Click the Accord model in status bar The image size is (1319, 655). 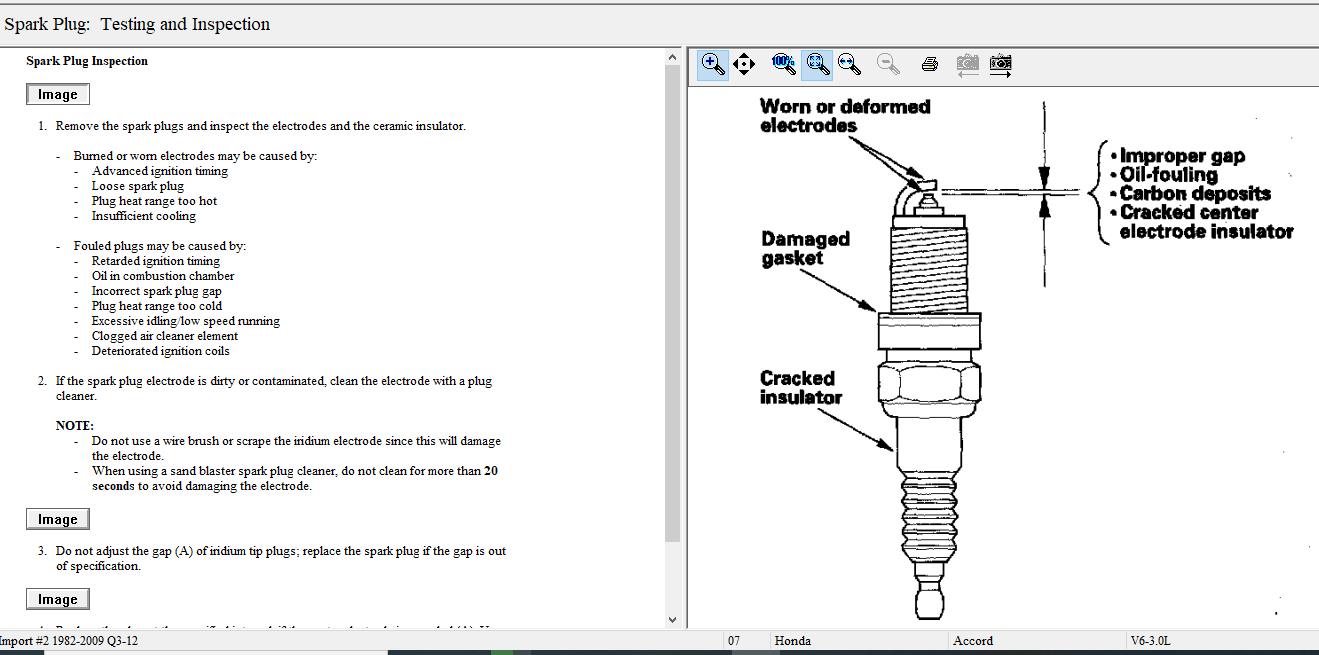[973, 641]
